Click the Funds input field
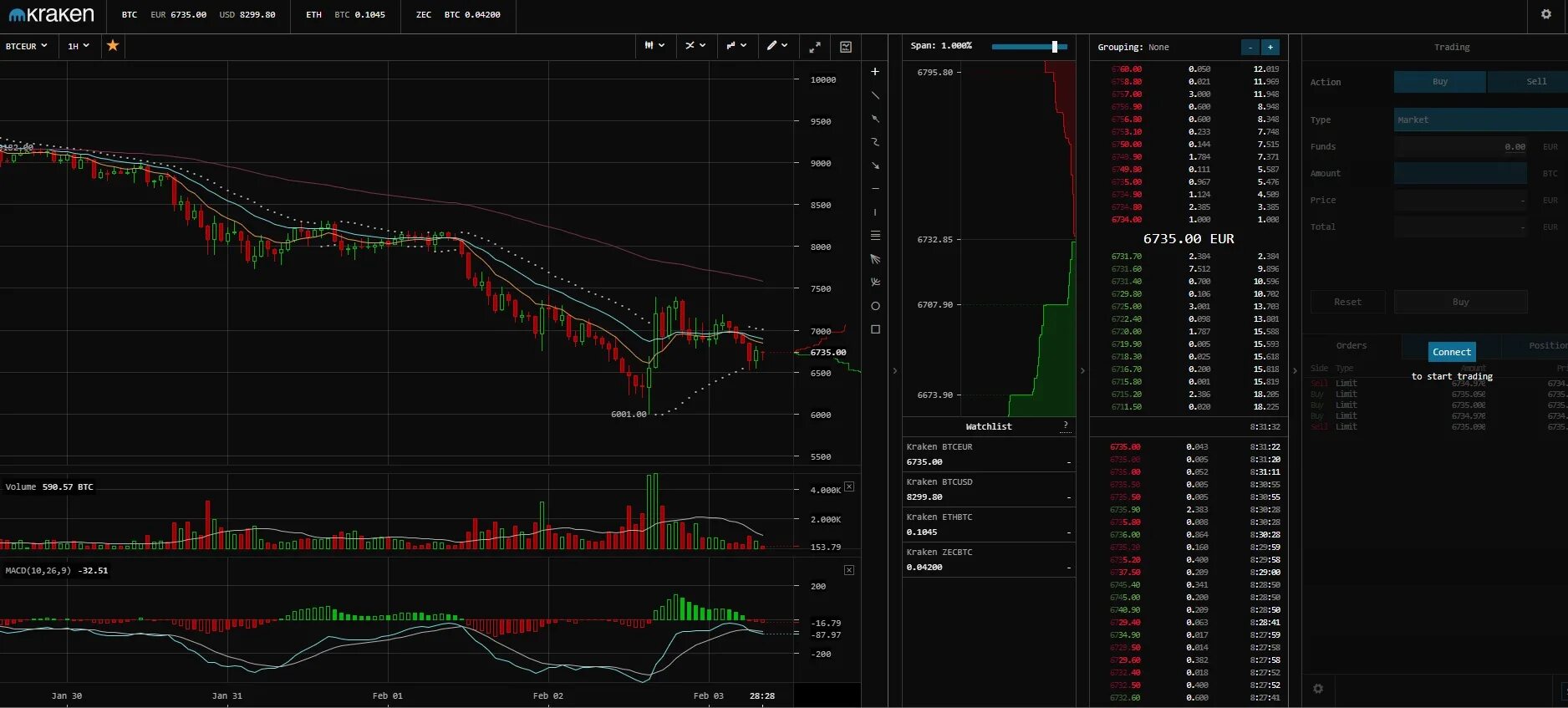1568x708 pixels. click(1460, 147)
